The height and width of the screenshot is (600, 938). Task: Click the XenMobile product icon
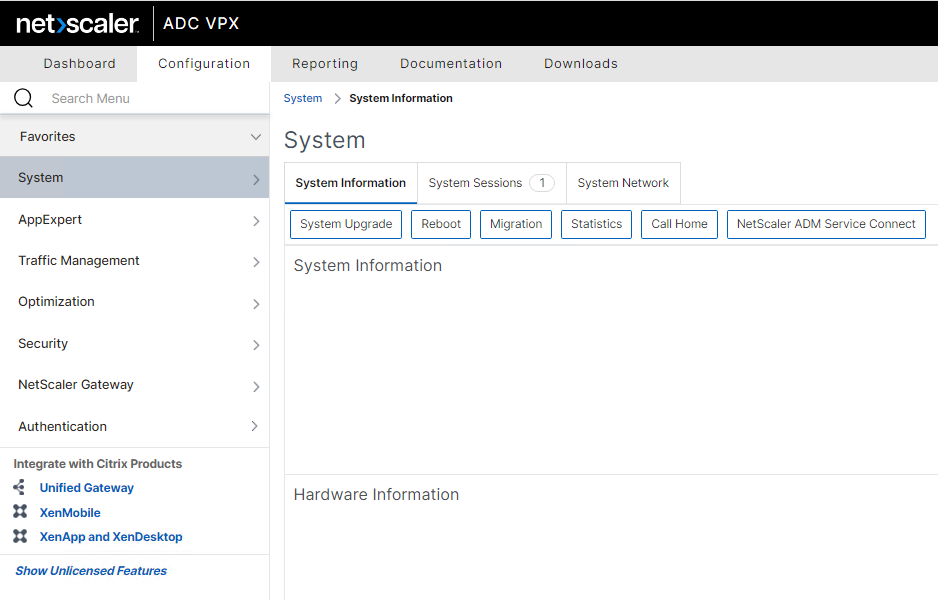pyautogui.click(x=20, y=512)
